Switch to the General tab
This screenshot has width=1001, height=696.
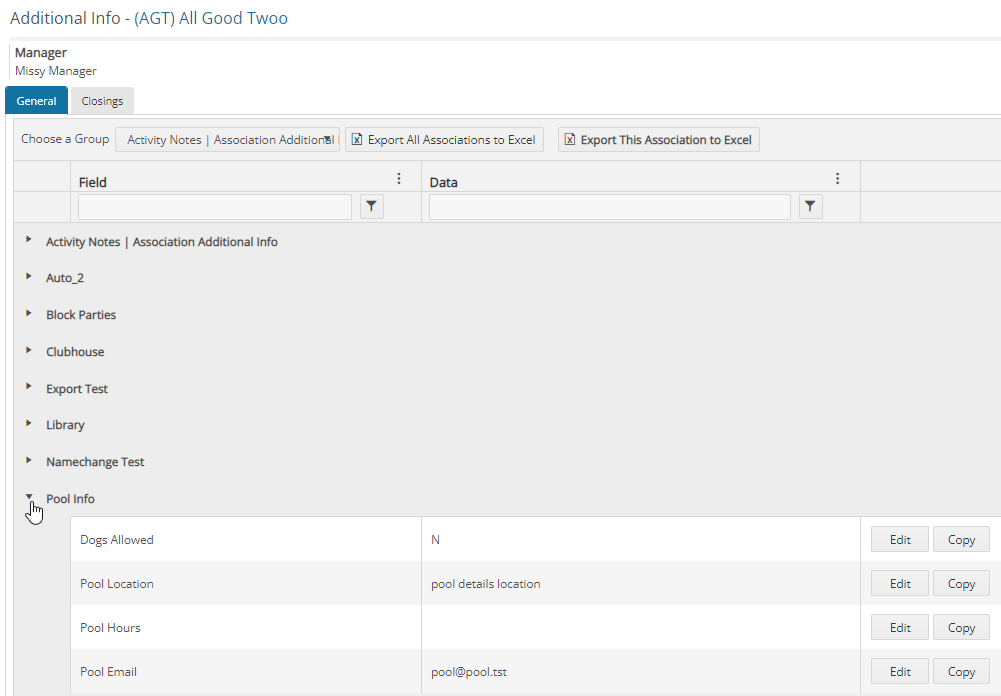36,101
